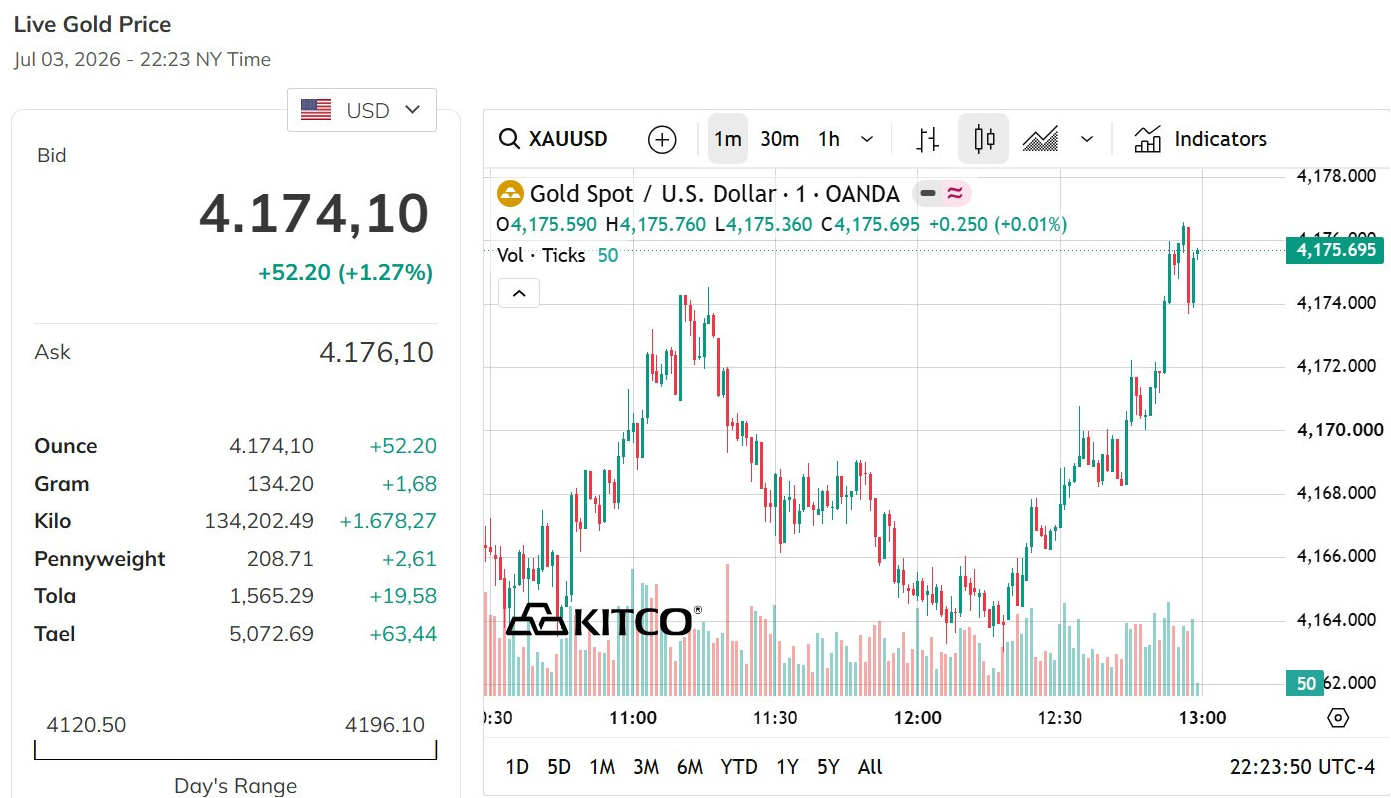
Task: Select the 5D date range
Action: (x=559, y=767)
